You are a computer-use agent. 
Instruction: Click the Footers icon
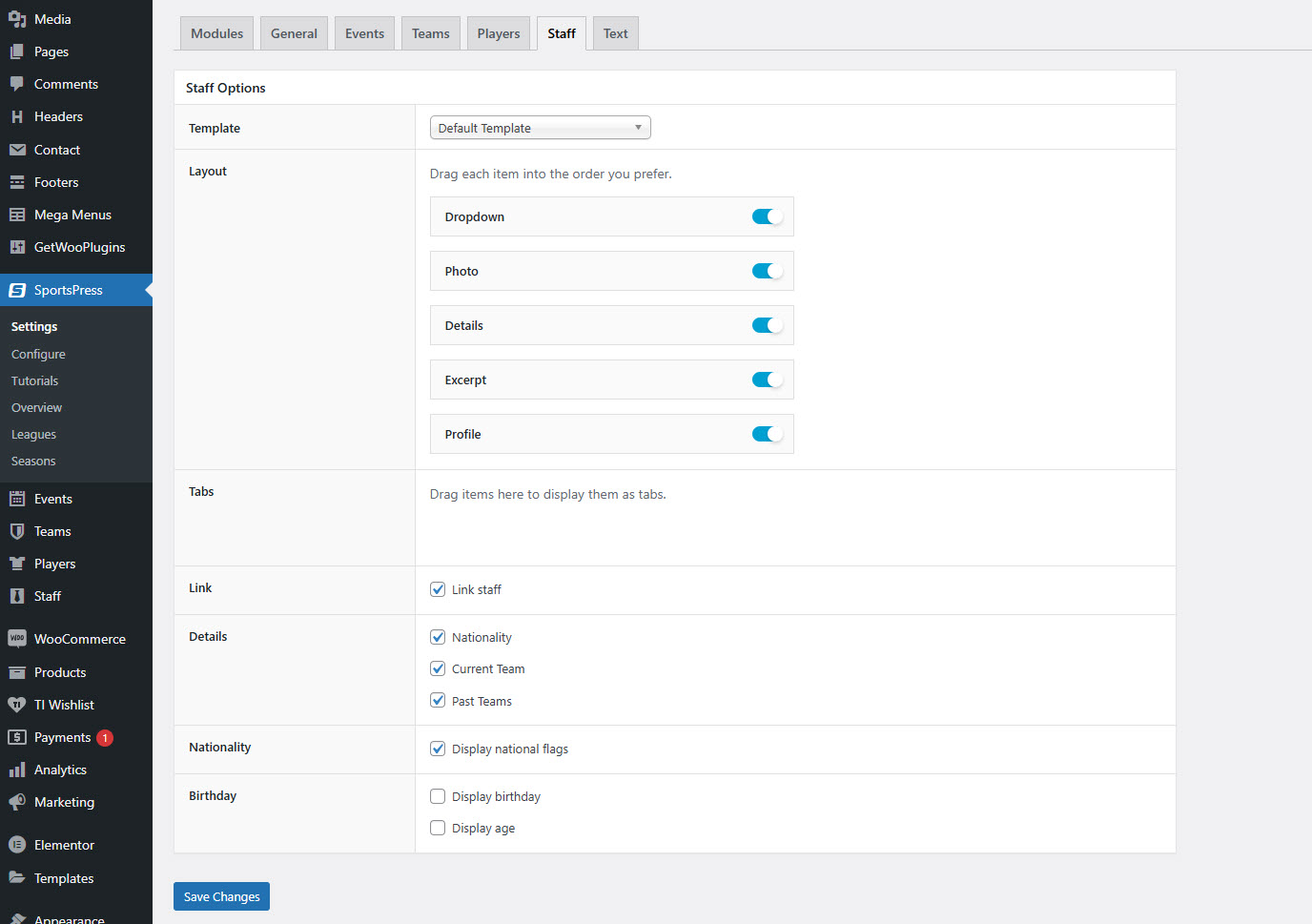pos(17,182)
